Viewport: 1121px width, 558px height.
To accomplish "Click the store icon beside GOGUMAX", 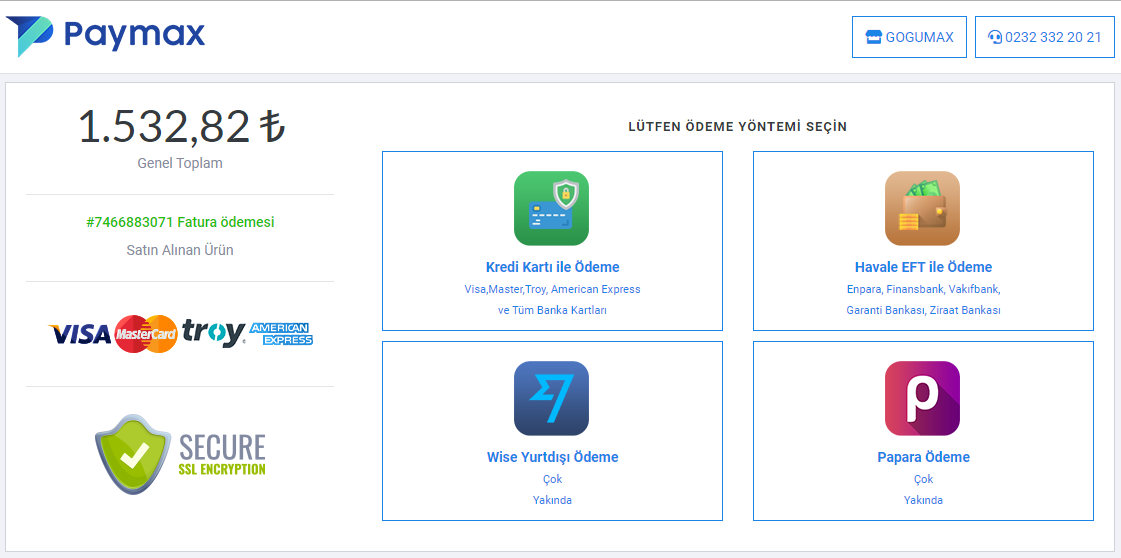I will 874,37.
